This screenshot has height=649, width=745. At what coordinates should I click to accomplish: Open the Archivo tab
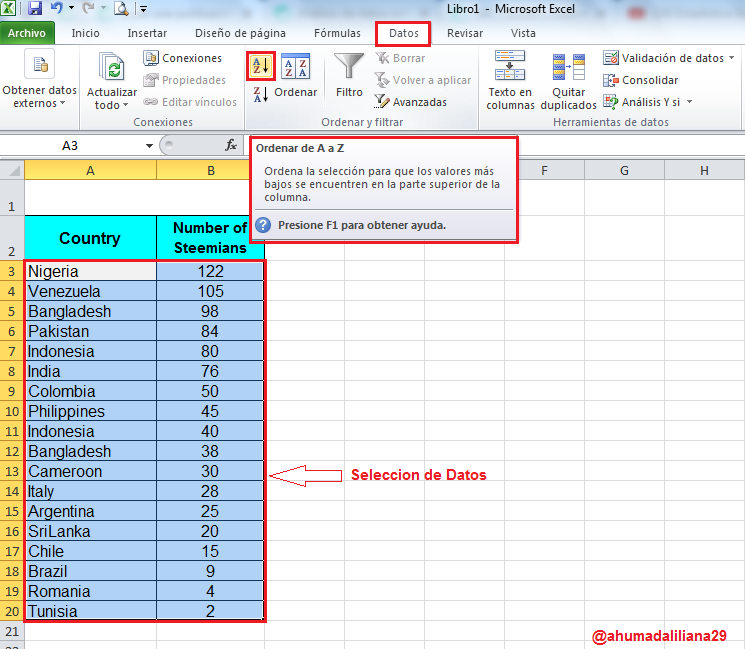[x=27, y=33]
